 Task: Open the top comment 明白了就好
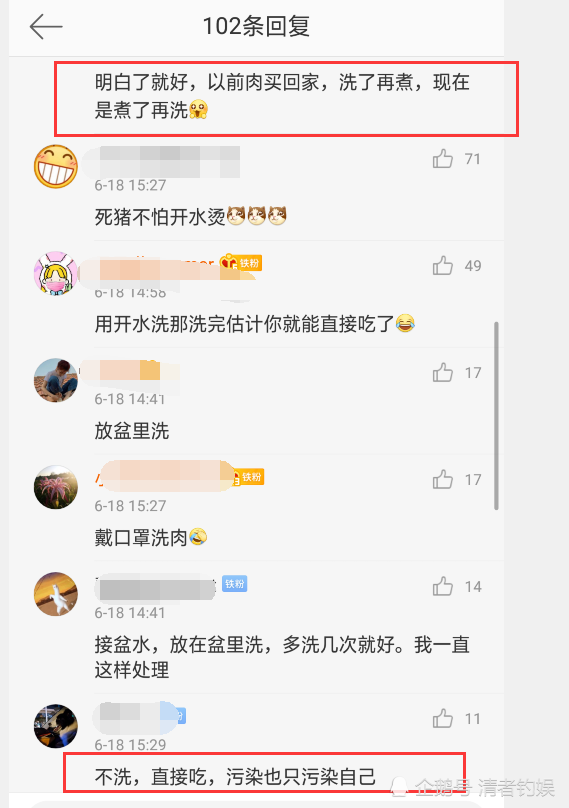point(282,96)
